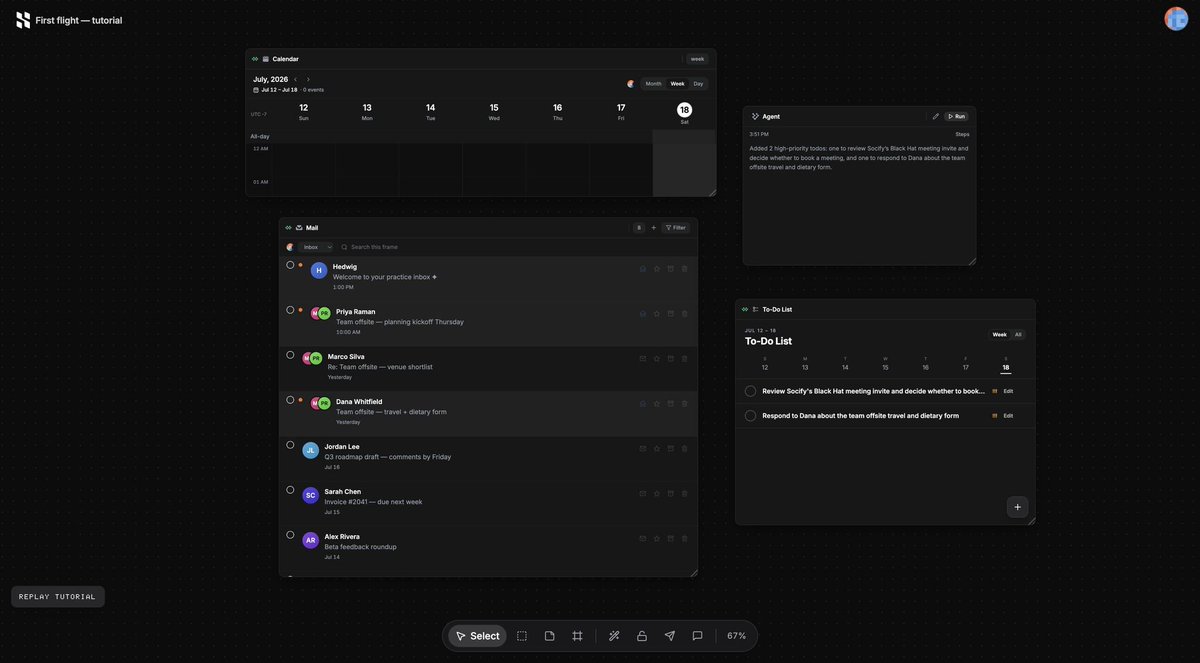Viewport: 1200px width, 663px height.
Task: Delete the Hedwig email with trash icon
Action: coord(685,268)
